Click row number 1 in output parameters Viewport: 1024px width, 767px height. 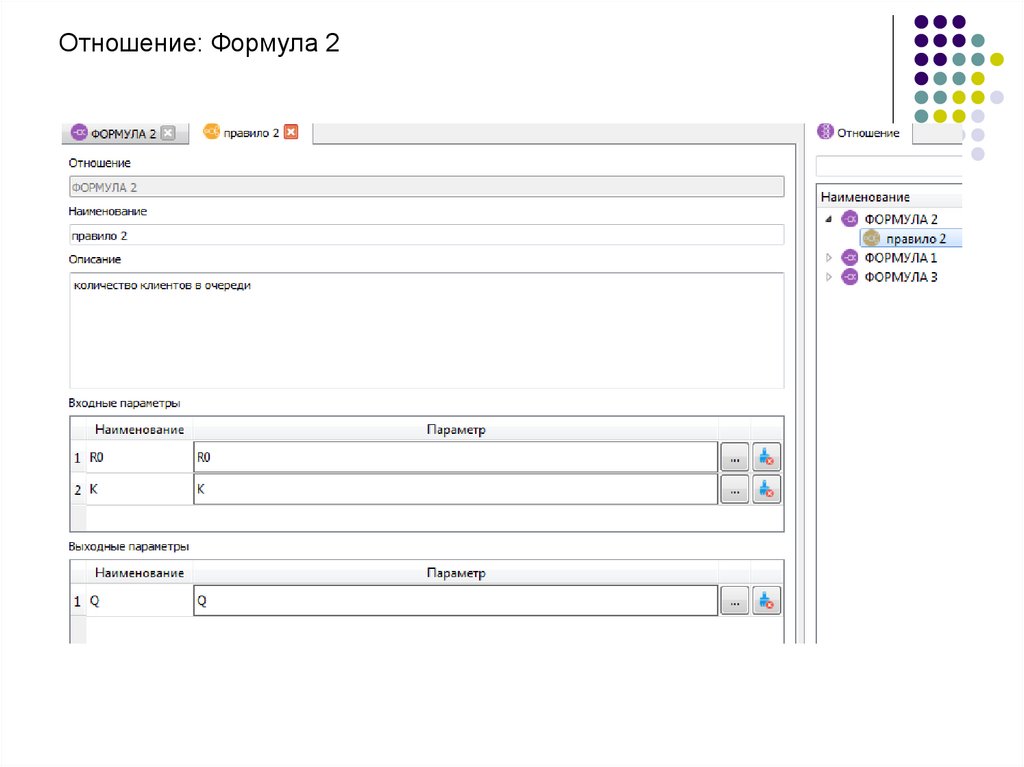click(78, 602)
